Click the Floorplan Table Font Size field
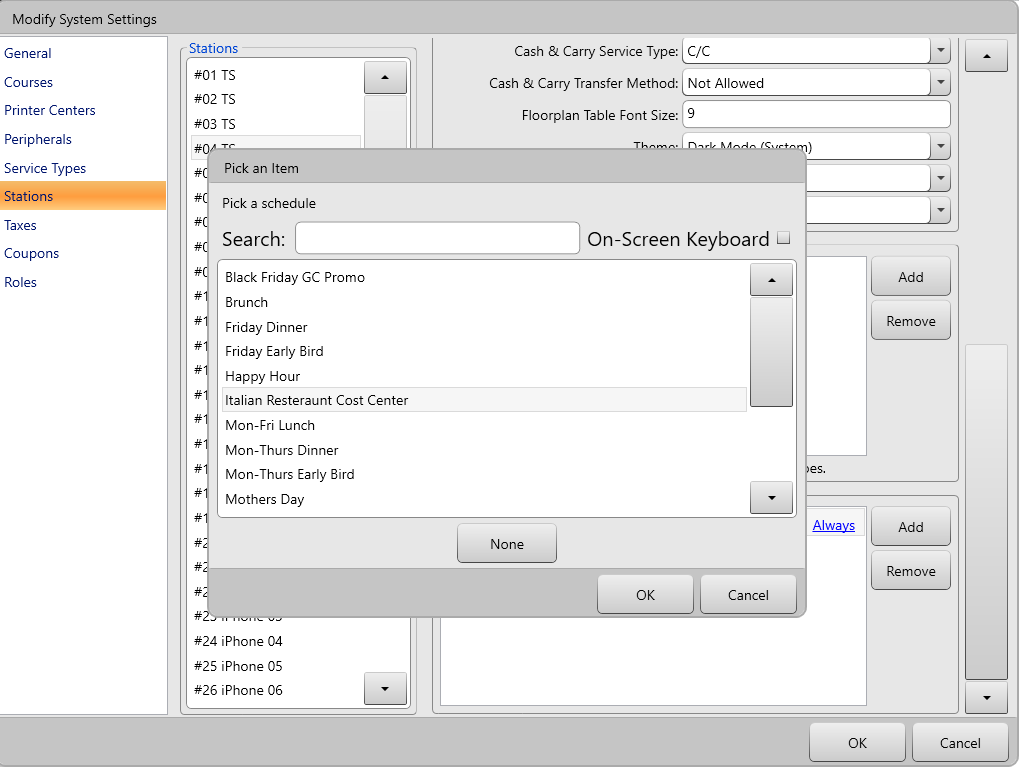This screenshot has height=767, width=1019. (x=816, y=114)
